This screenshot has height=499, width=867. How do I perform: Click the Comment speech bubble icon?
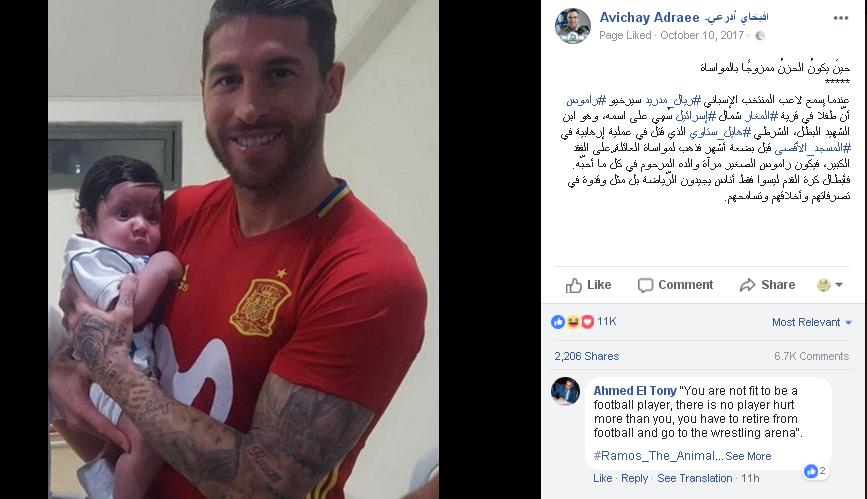pos(645,285)
